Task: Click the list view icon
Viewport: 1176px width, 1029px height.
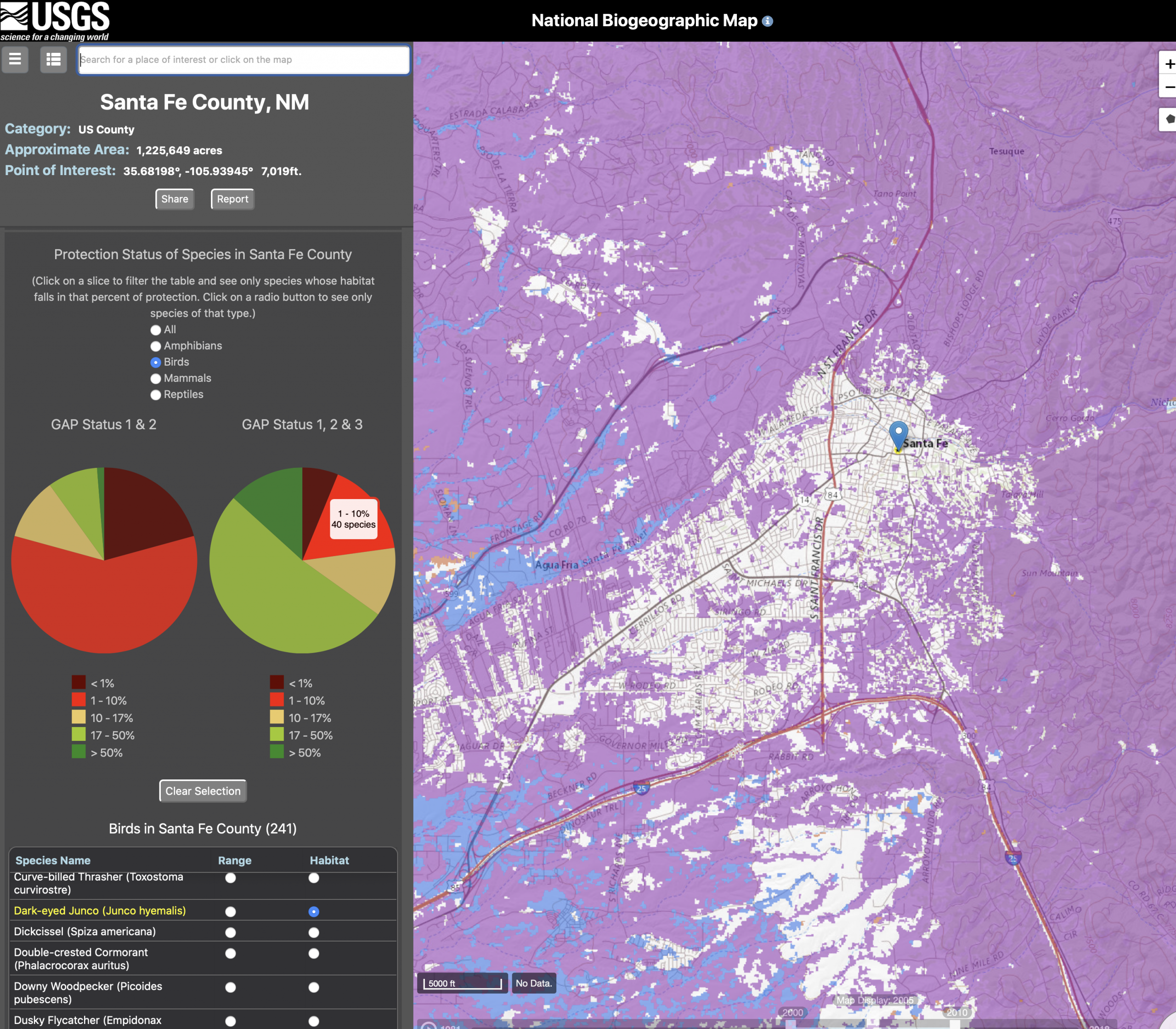Action: point(53,59)
